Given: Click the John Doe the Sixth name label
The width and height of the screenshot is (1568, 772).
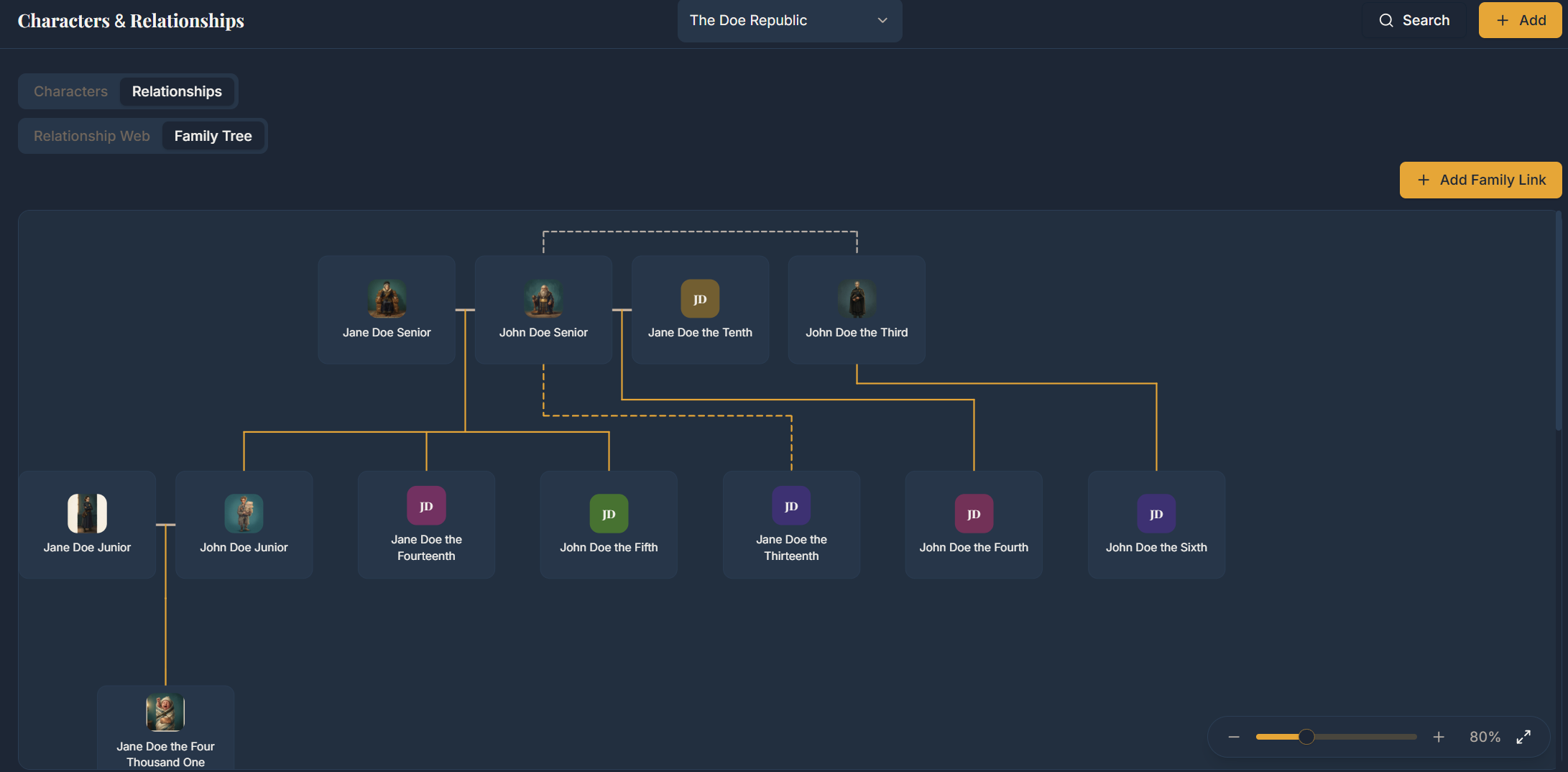Looking at the screenshot, I should [x=1156, y=547].
